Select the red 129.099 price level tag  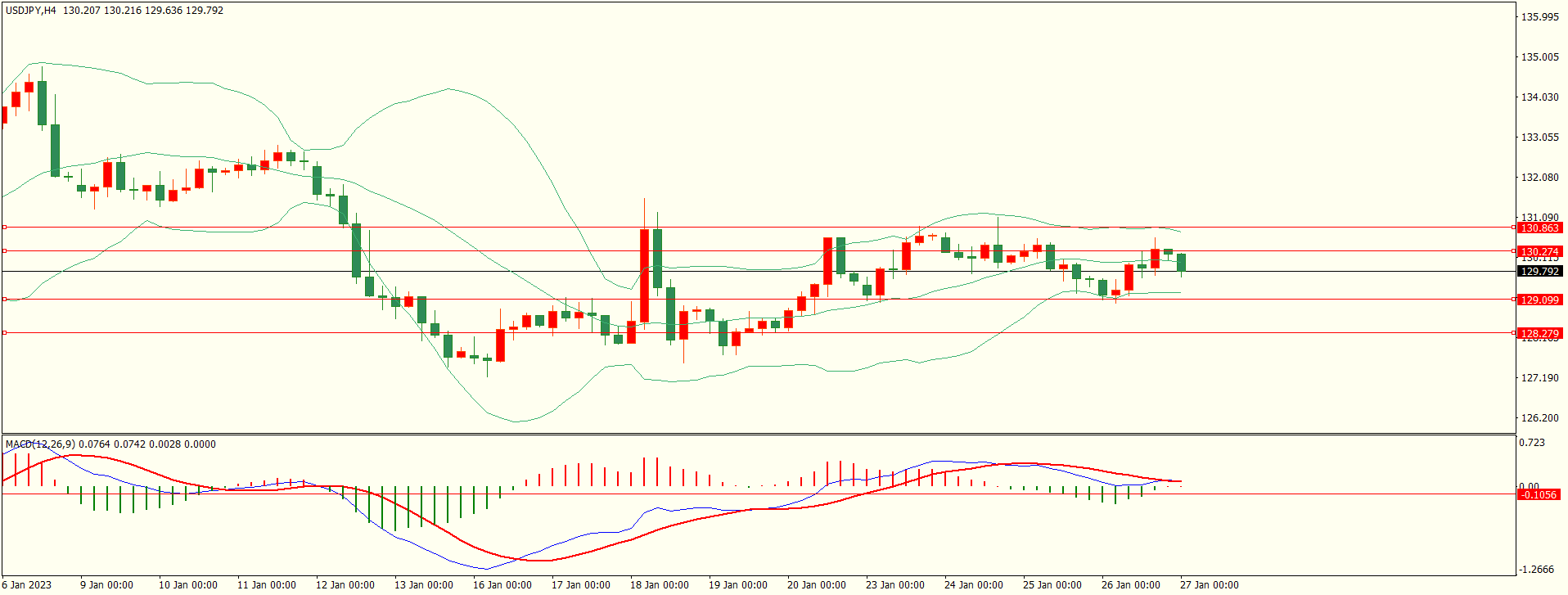point(1539,300)
